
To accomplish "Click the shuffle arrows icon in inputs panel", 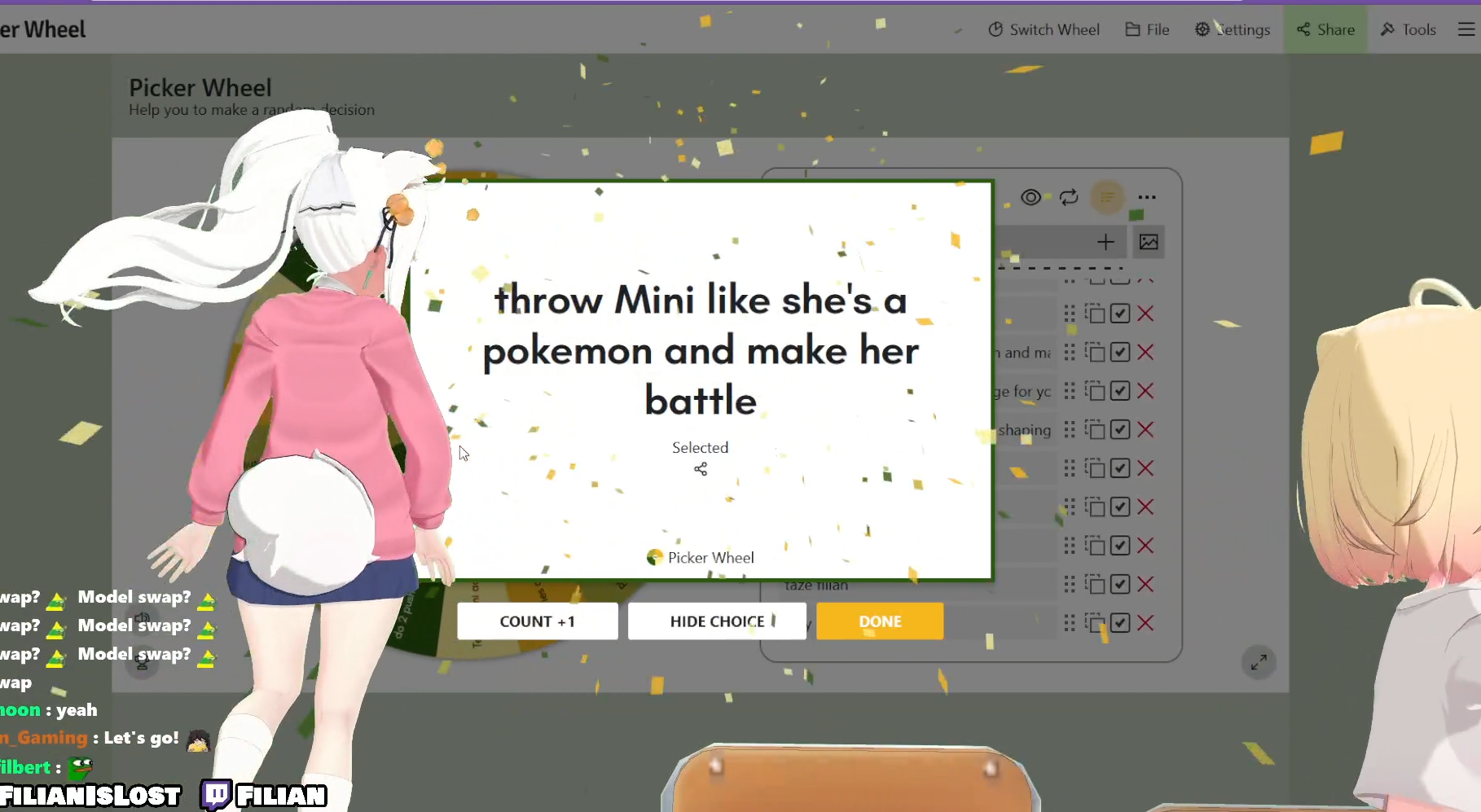I will [1069, 197].
